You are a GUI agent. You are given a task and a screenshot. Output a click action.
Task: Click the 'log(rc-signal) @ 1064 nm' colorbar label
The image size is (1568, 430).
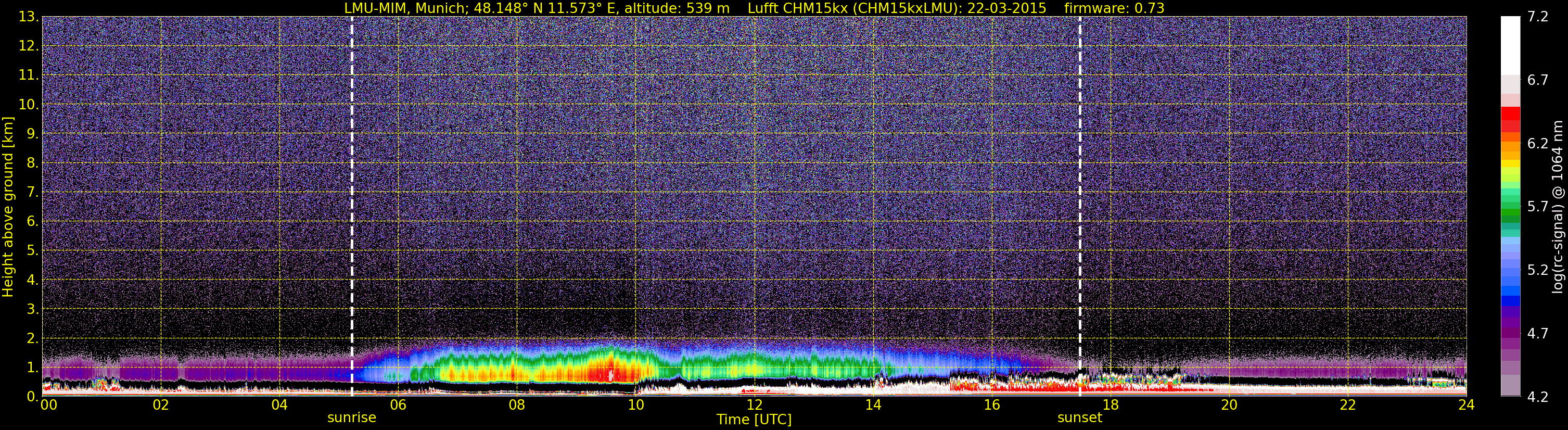[x=1558, y=207]
